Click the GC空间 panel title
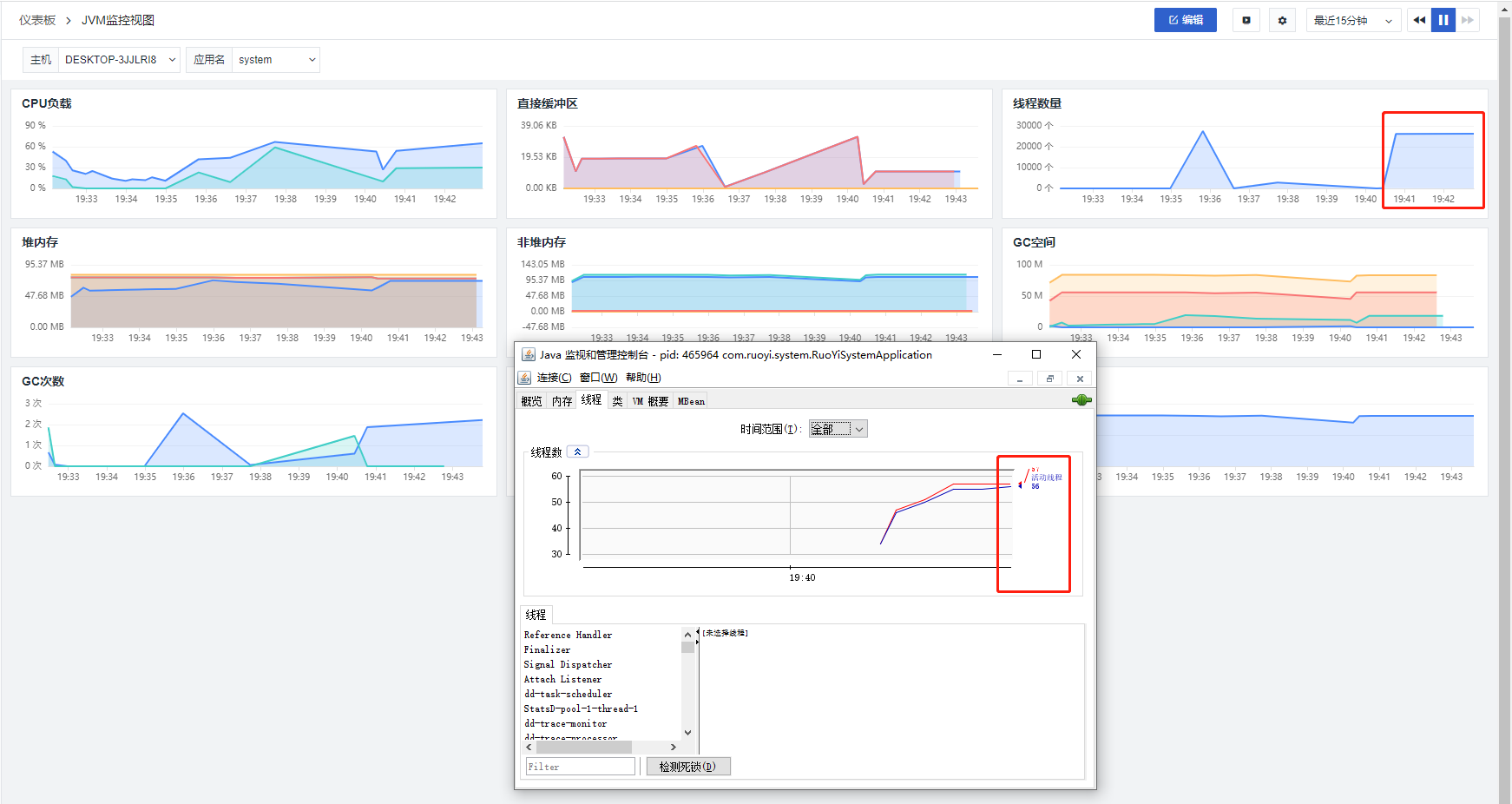 [1034, 242]
